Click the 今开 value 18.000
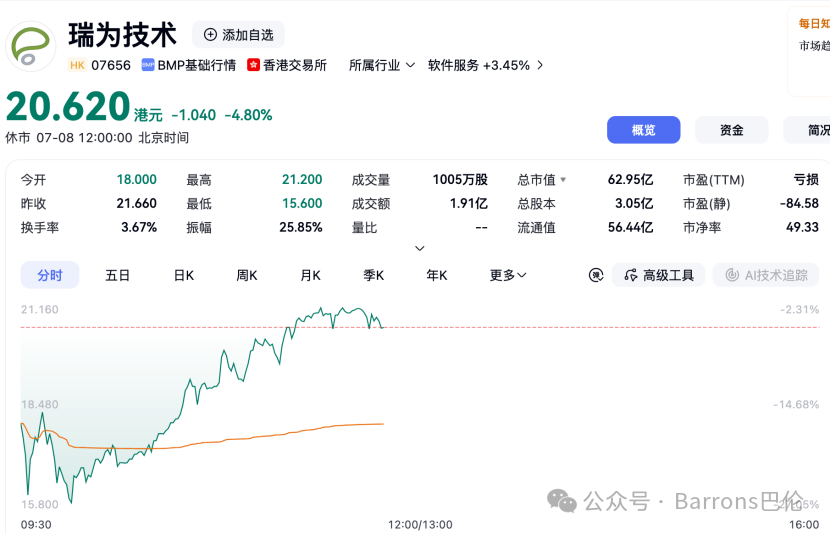Viewport: 830px width, 534px height. (x=137, y=179)
